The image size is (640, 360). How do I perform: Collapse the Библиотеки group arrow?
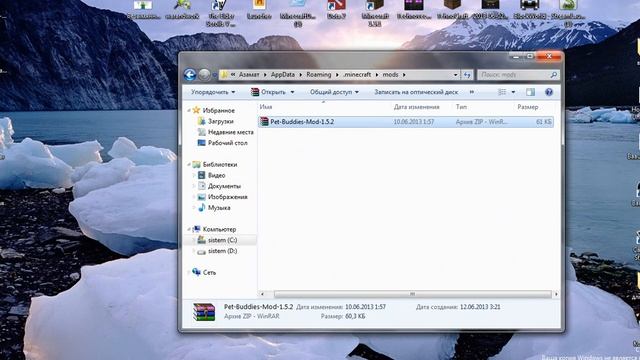click(x=189, y=164)
